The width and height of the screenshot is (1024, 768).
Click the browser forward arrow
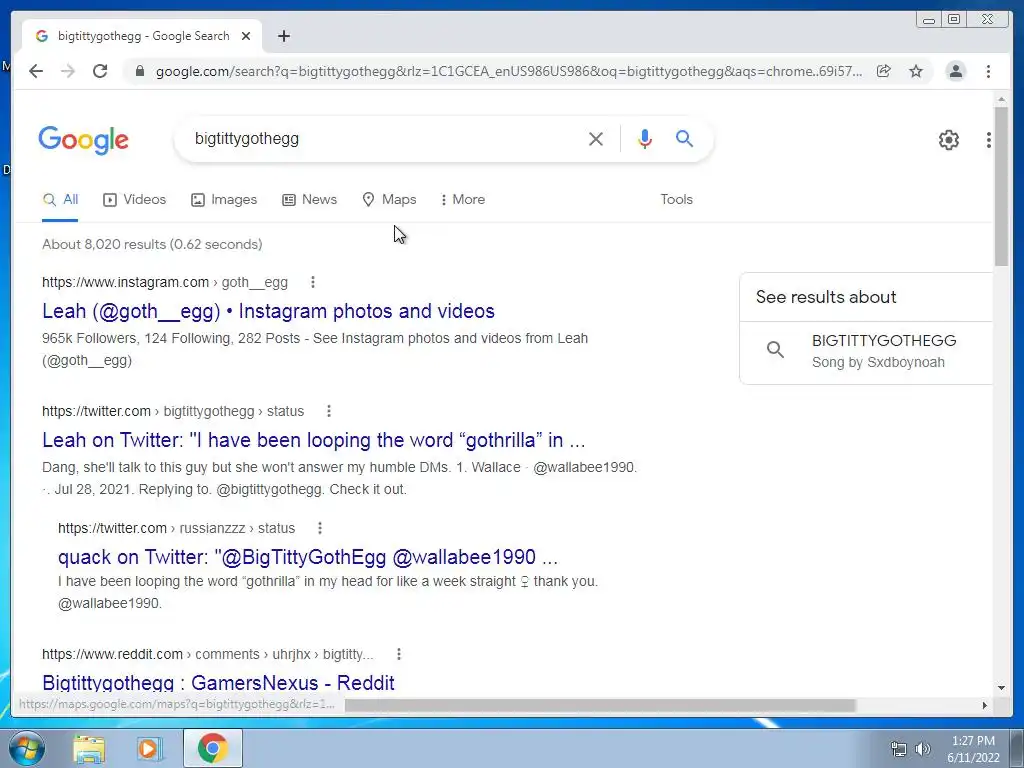pos(68,71)
